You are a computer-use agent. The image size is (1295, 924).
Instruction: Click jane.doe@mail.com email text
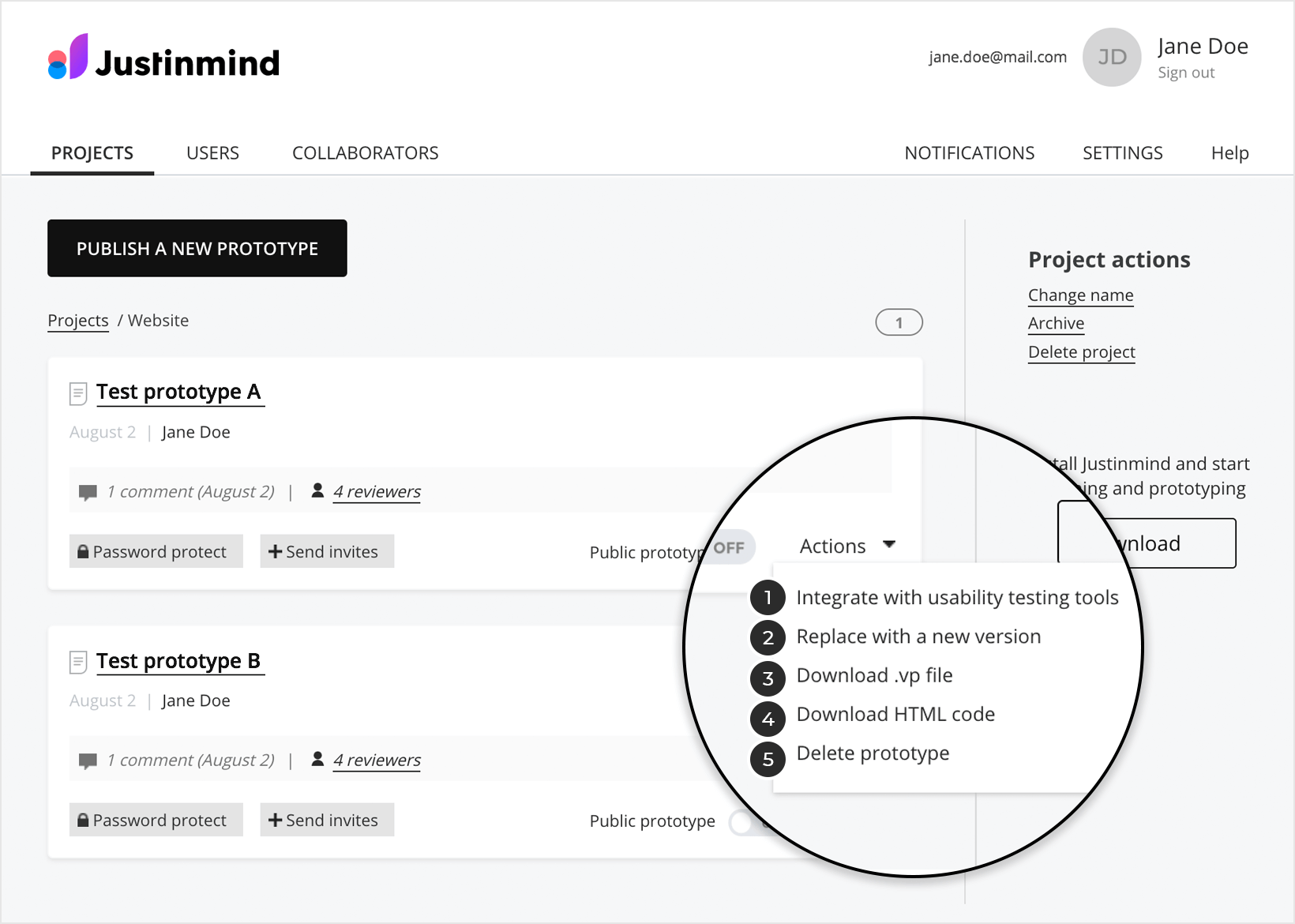(998, 57)
